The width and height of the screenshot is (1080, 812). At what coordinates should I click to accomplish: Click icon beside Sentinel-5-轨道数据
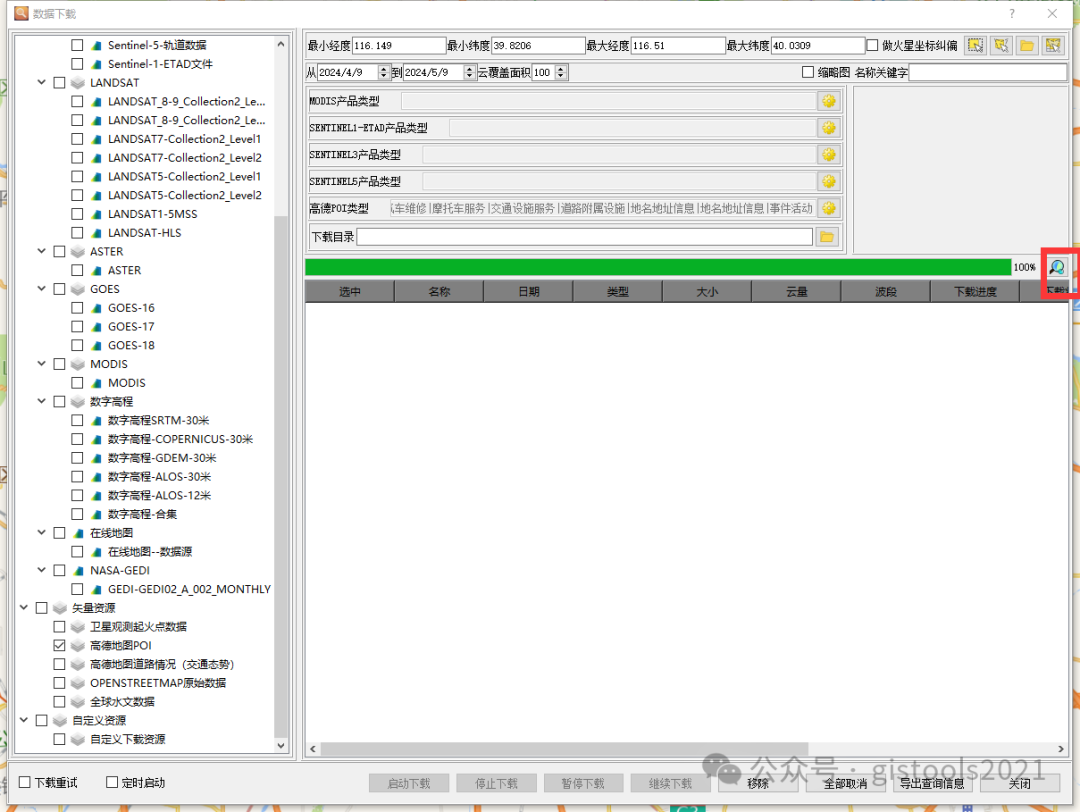pyautogui.click(x=96, y=45)
